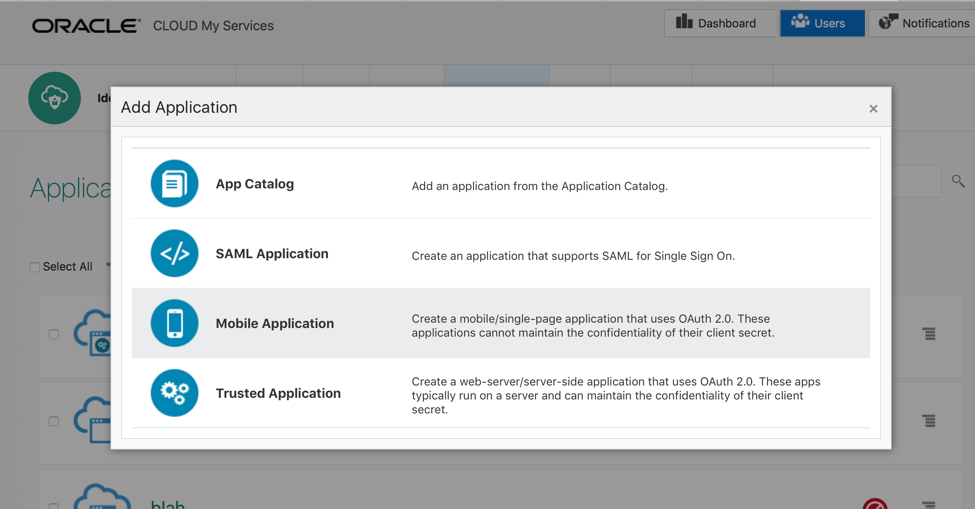
Task: Check the first application row checkbox
Action: [x=54, y=334]
